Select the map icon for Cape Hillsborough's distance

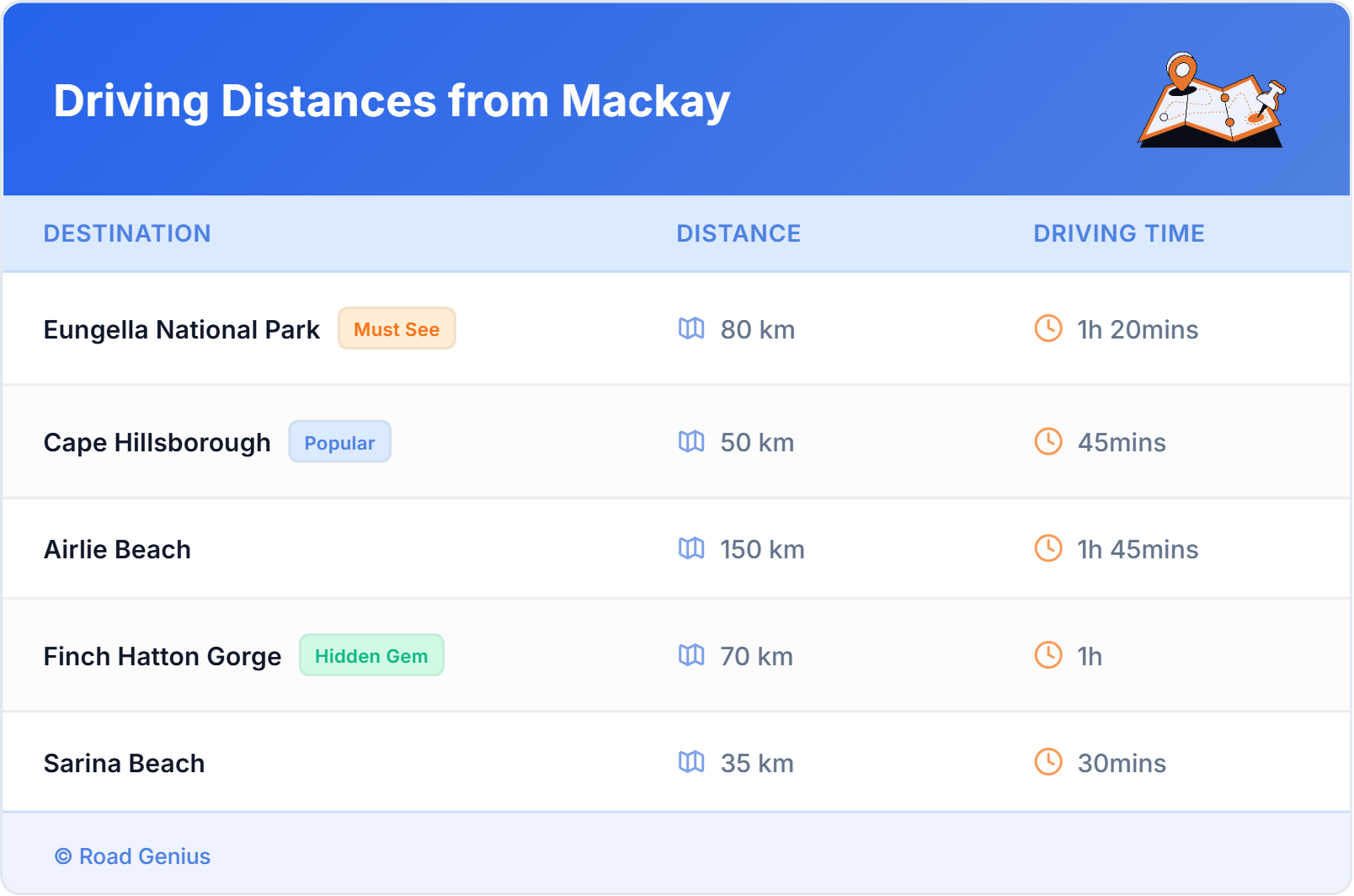(x=692, y=442)
